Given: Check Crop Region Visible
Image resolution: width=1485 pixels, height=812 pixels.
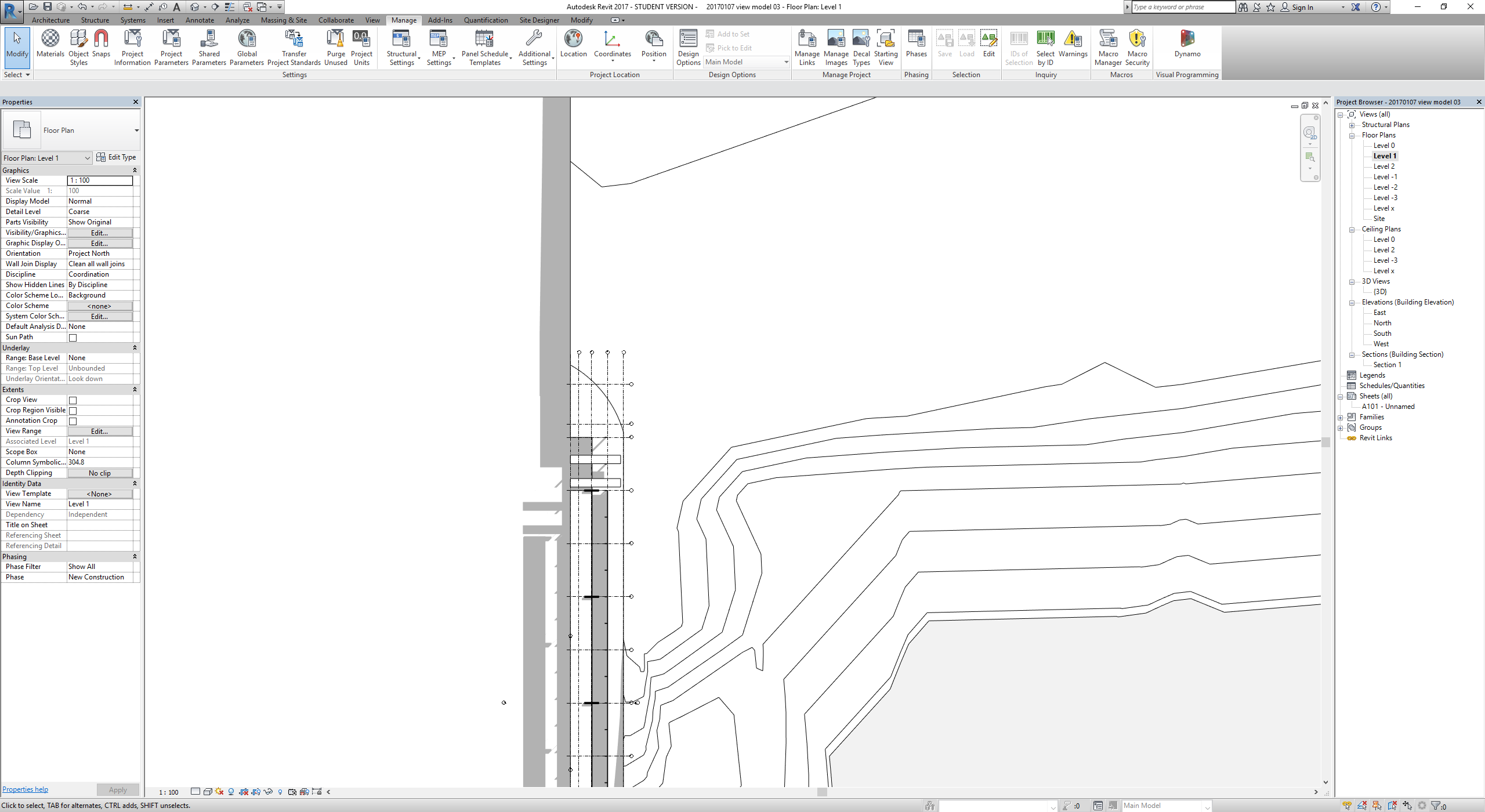Looking at the screenshot, I should pyautogui.click(x=73, y=410).
